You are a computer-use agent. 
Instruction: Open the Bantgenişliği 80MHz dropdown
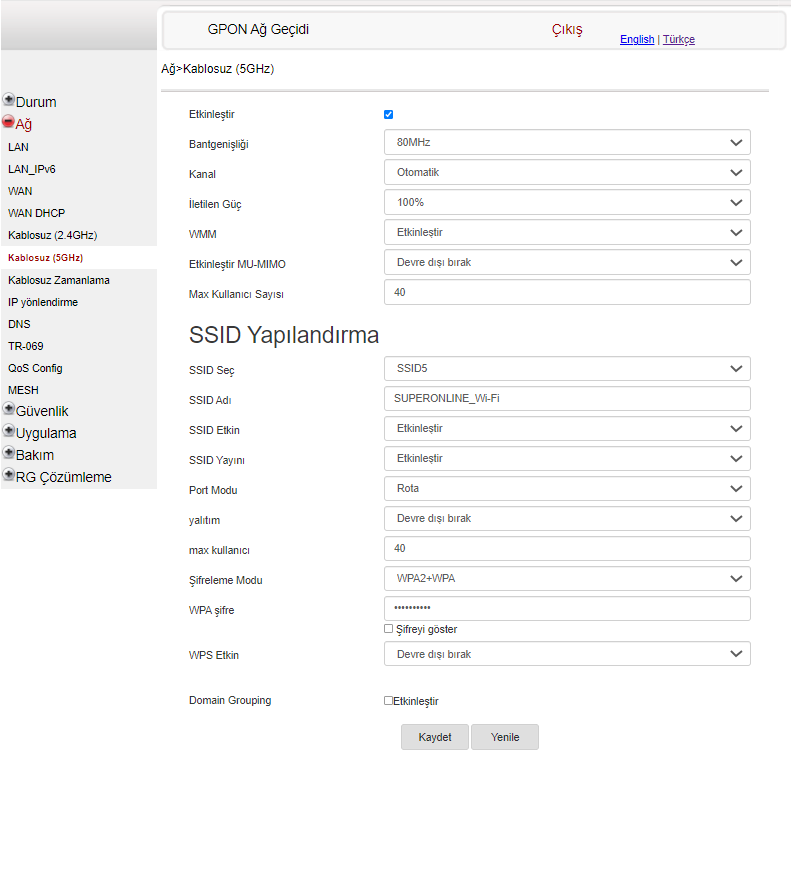click(567, 143)
